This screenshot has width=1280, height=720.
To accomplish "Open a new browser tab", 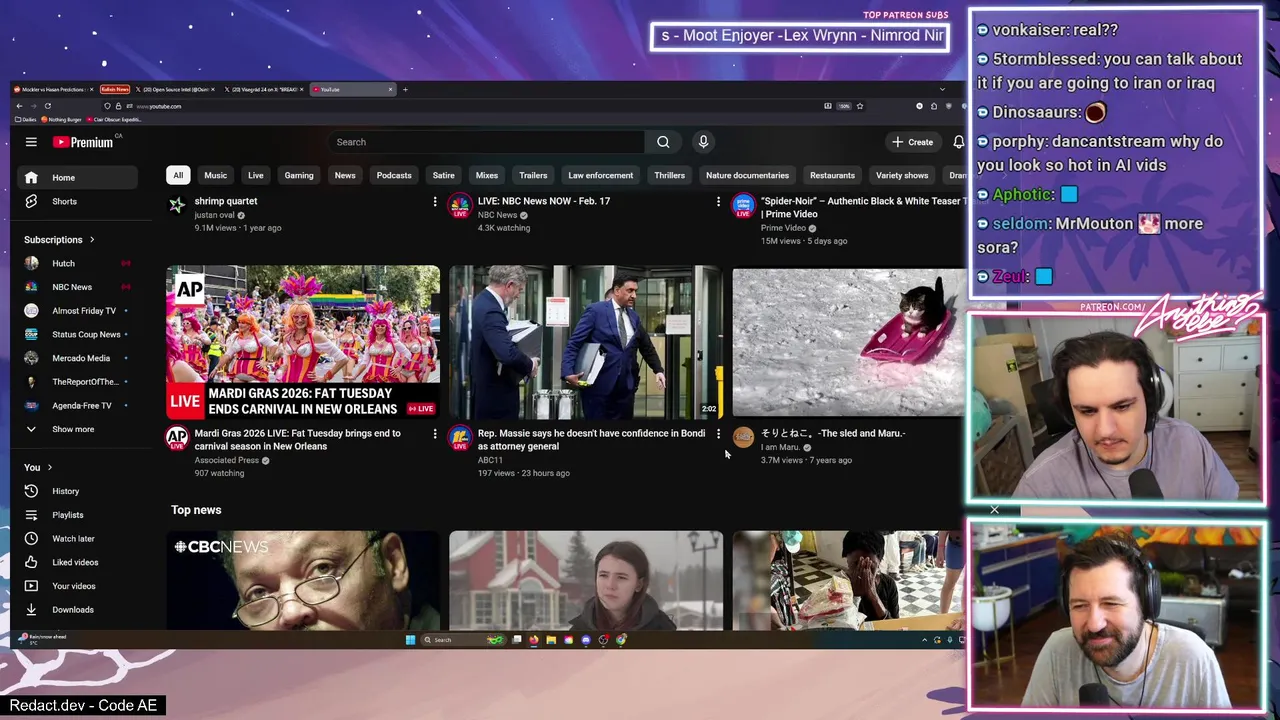I will 405,90.
